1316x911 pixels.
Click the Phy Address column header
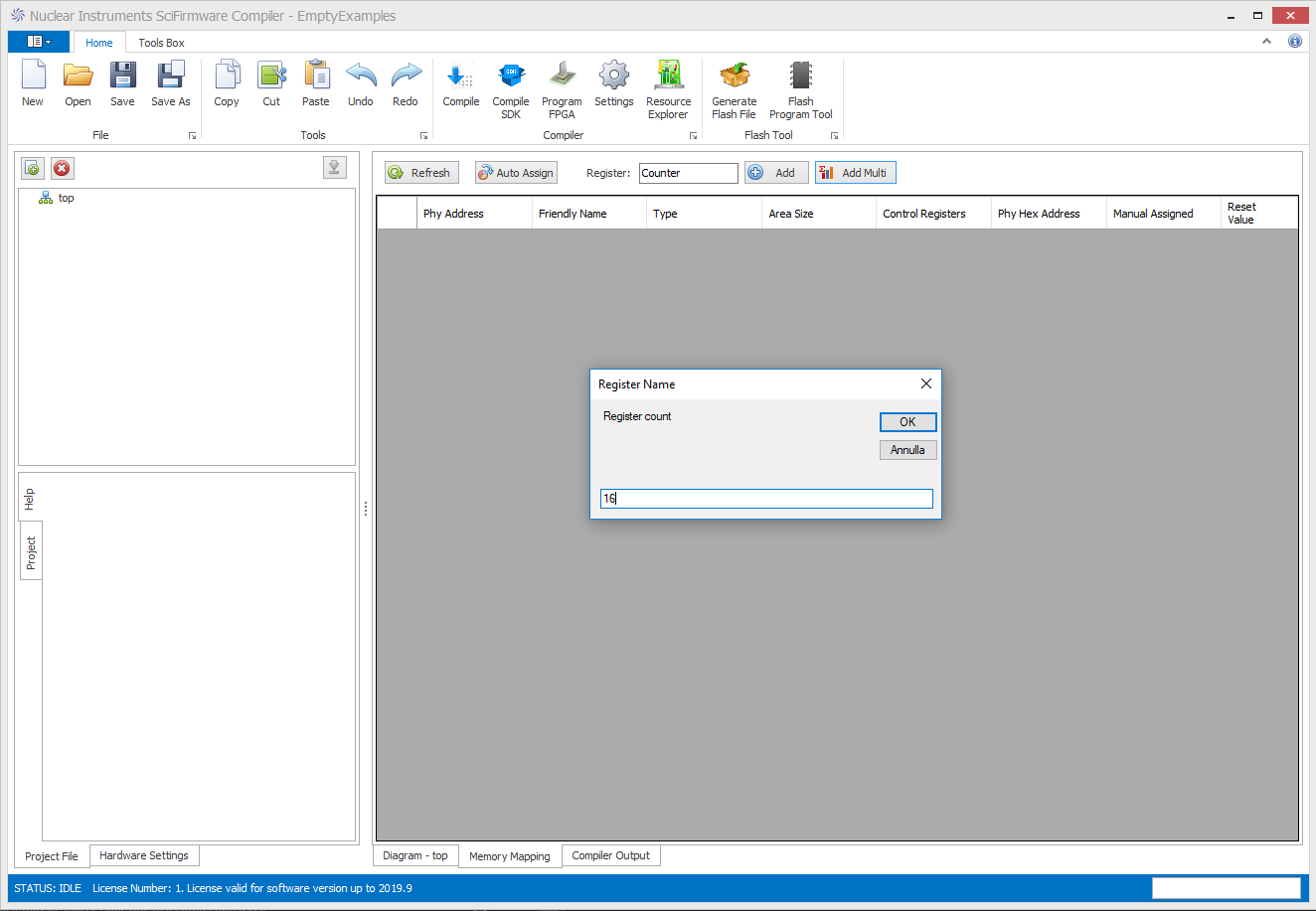pyautogui.click(x=474, y=214)
